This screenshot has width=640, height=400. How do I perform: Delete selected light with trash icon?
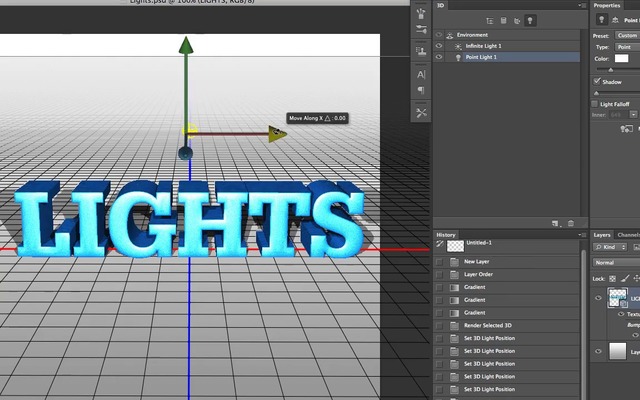click(x=571, y=222)
